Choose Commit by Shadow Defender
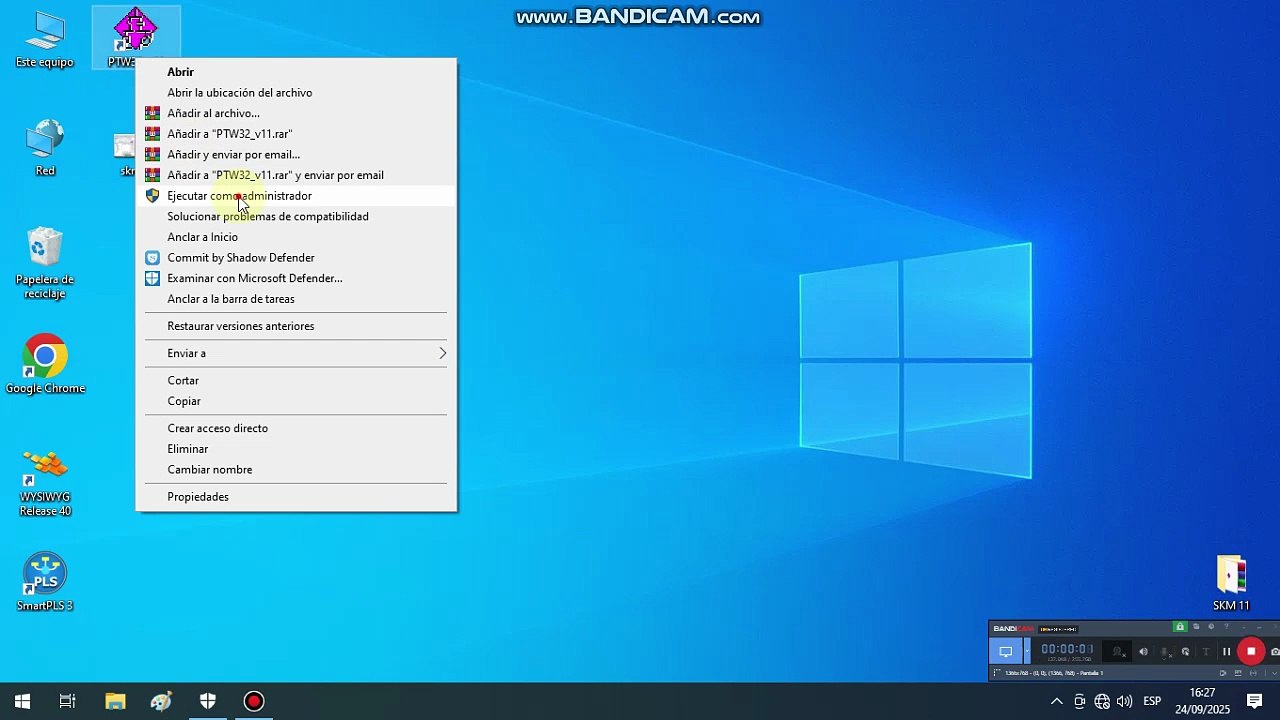1280x720 pixels. pyautogui.click(x=296, y=258)
